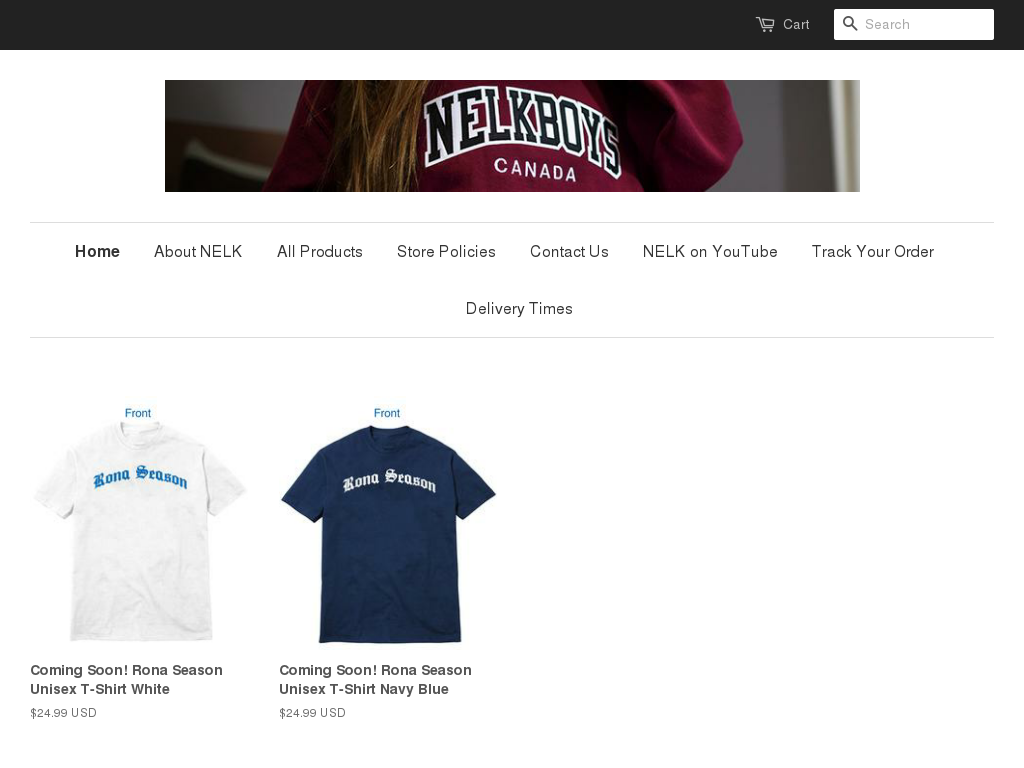Click the $24.99 USD price under the White shirt
This screenshot has width=1024, height=768.
coord(63,712)
